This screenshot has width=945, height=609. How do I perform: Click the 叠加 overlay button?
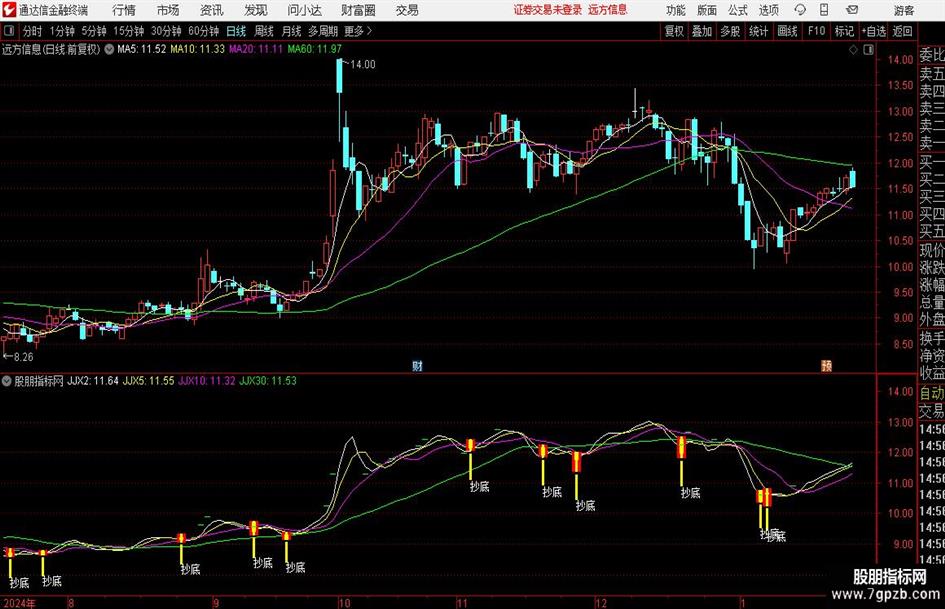click(x=702, y=31)
